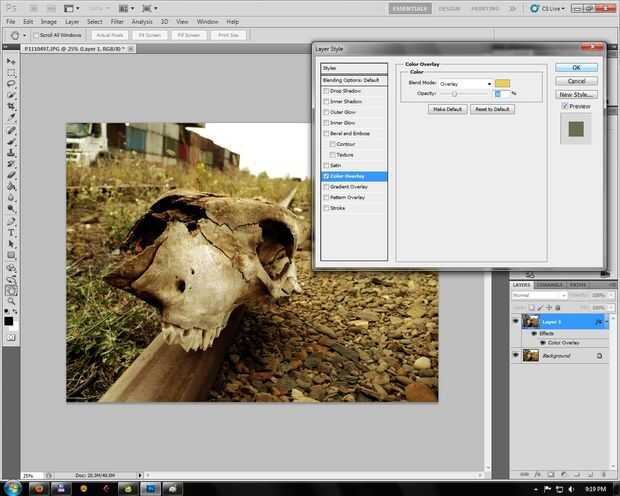Enable the Stroke style checkbox
620x496 pixels.
326,208
